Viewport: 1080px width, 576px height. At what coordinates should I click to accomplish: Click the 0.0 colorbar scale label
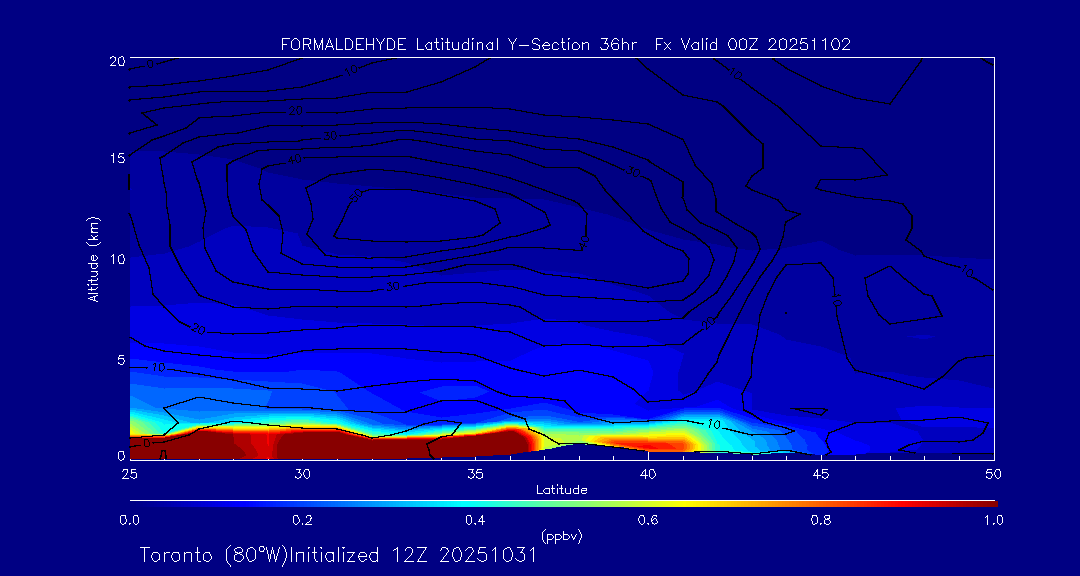pyautogui.click(x=129, y=520)
